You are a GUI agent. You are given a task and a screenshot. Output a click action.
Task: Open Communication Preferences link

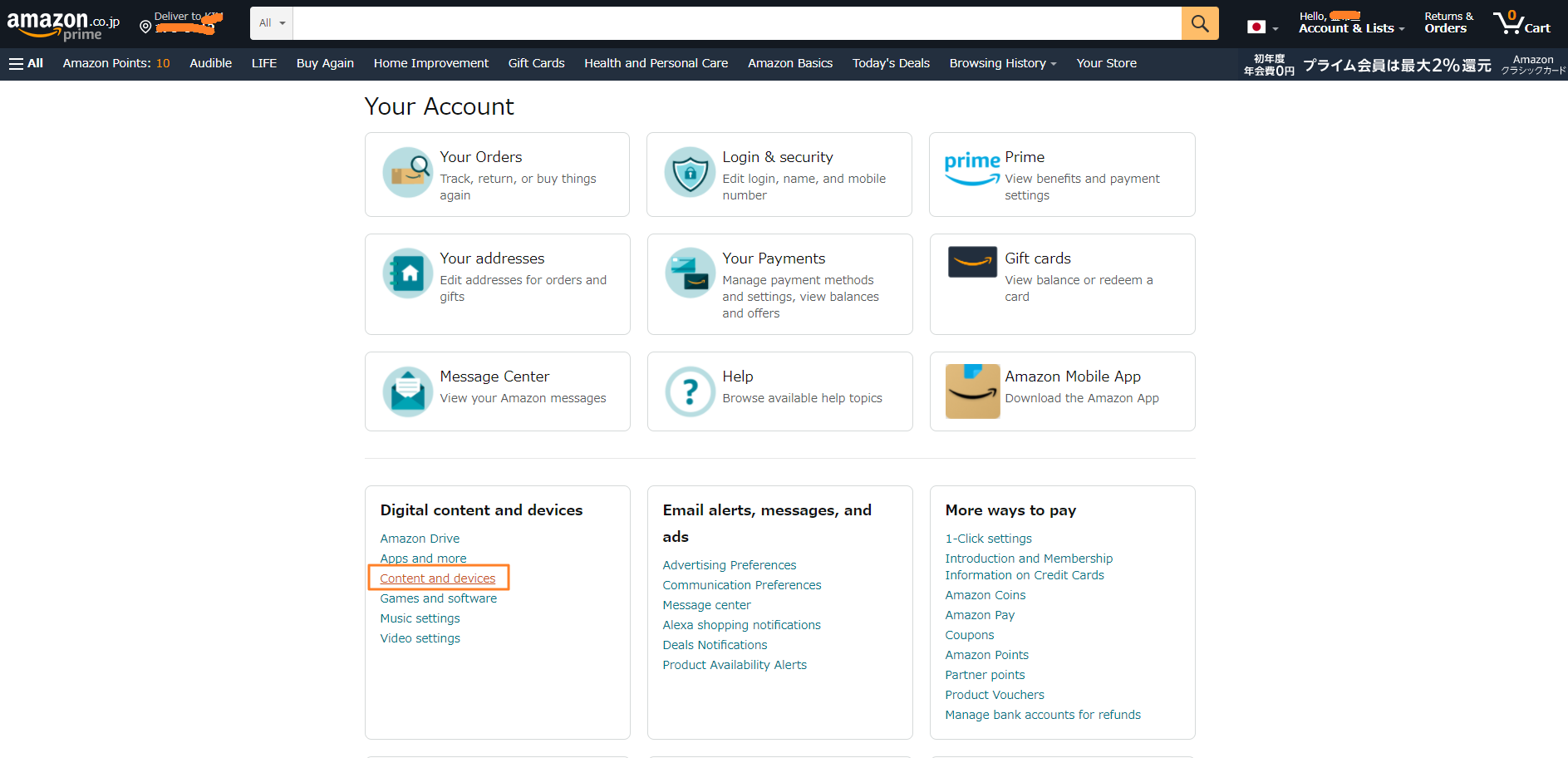[x=742, y=585]
